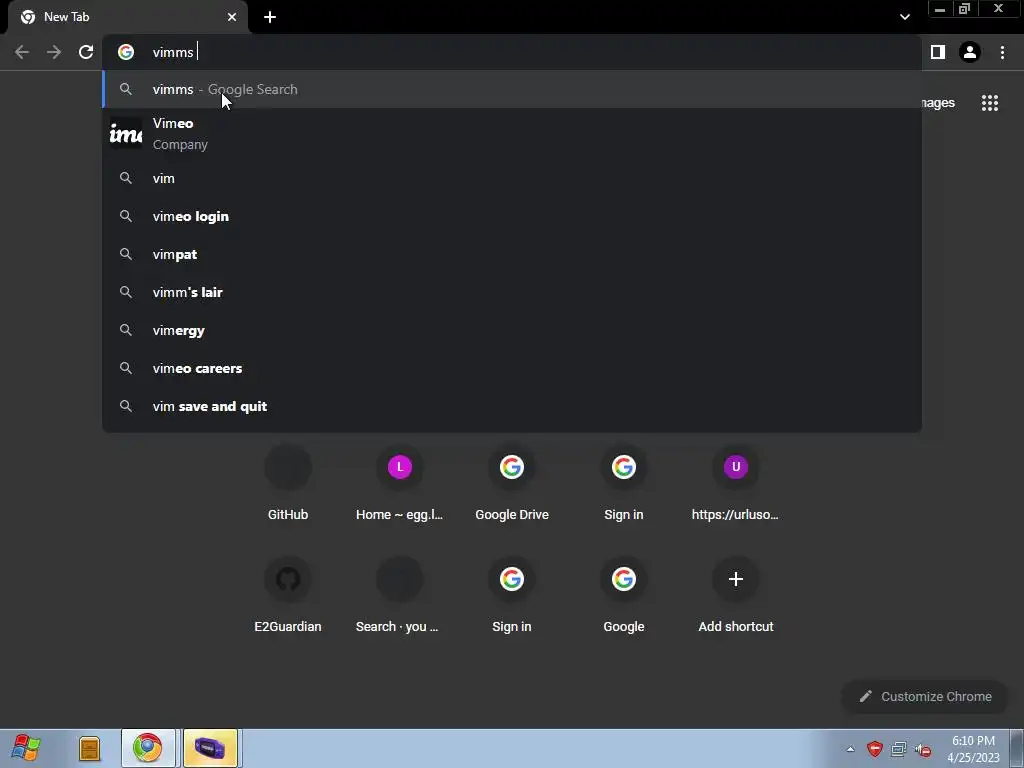Choose the 'vimergy' suggestion
The width and height of the screenshot is (1024, 768).
(x=512, y=330)
